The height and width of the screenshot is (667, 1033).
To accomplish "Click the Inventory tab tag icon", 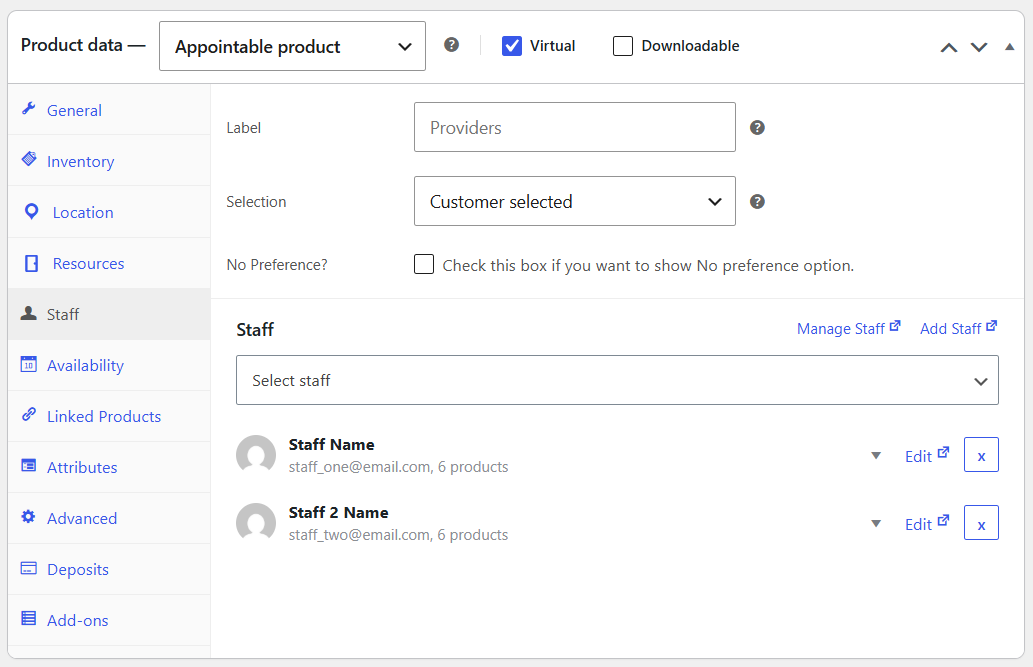I will [29, 159].
